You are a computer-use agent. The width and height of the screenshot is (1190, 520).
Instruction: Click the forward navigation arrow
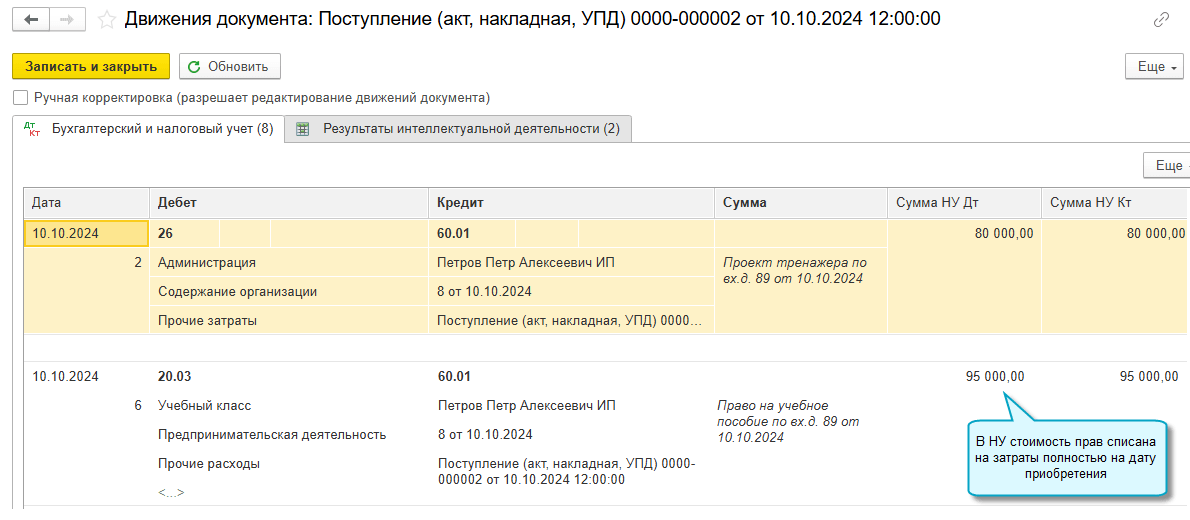point(66,19)
